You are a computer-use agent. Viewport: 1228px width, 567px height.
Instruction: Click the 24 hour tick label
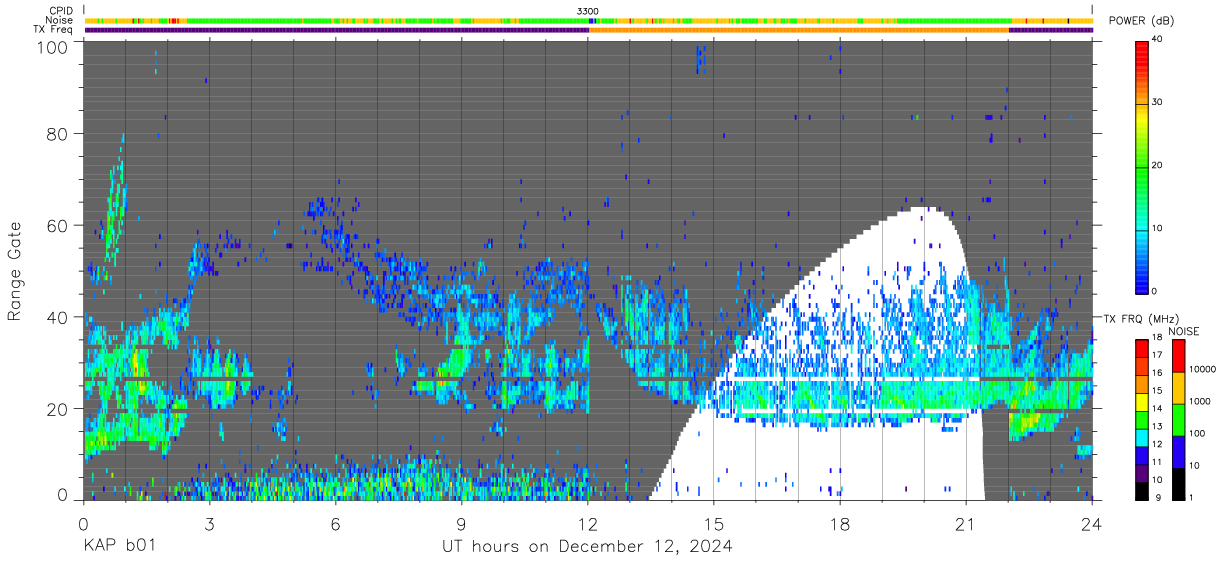pos(1092,524)
